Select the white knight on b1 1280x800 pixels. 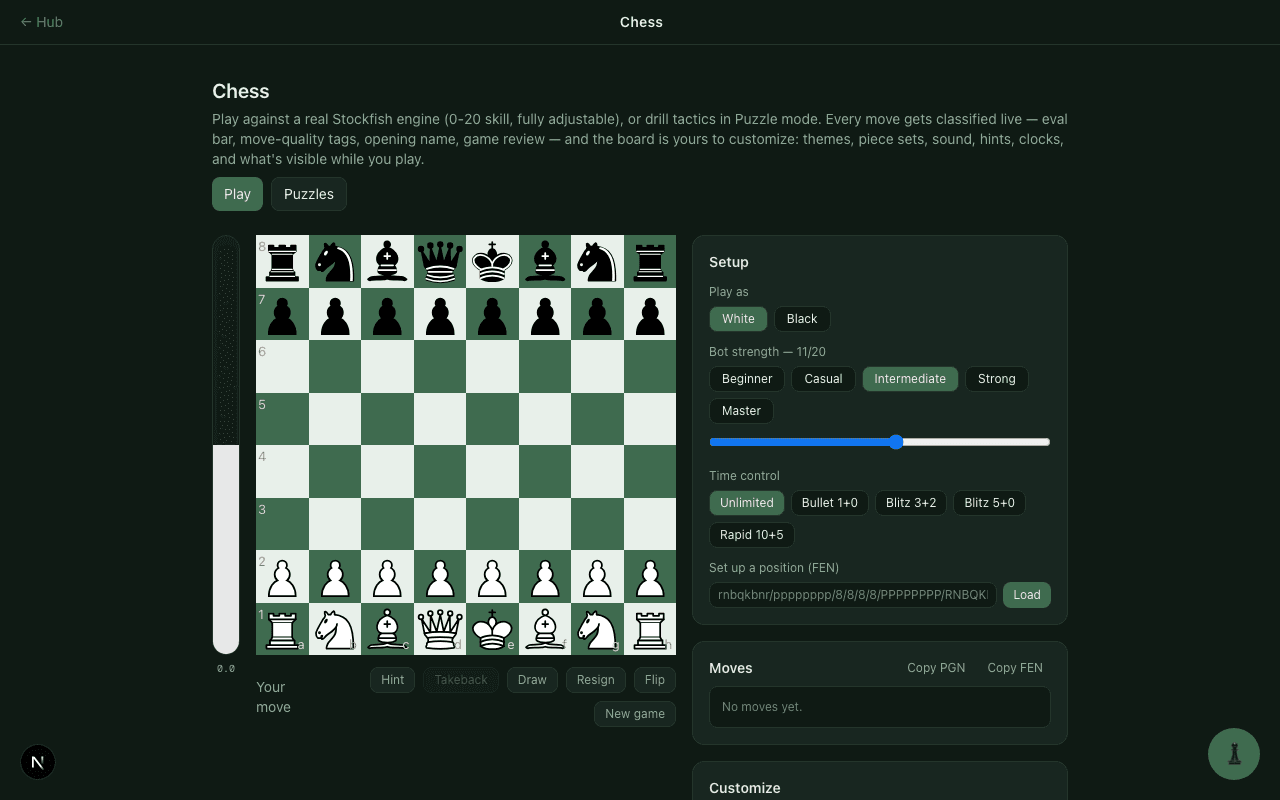tap(335, 629)
